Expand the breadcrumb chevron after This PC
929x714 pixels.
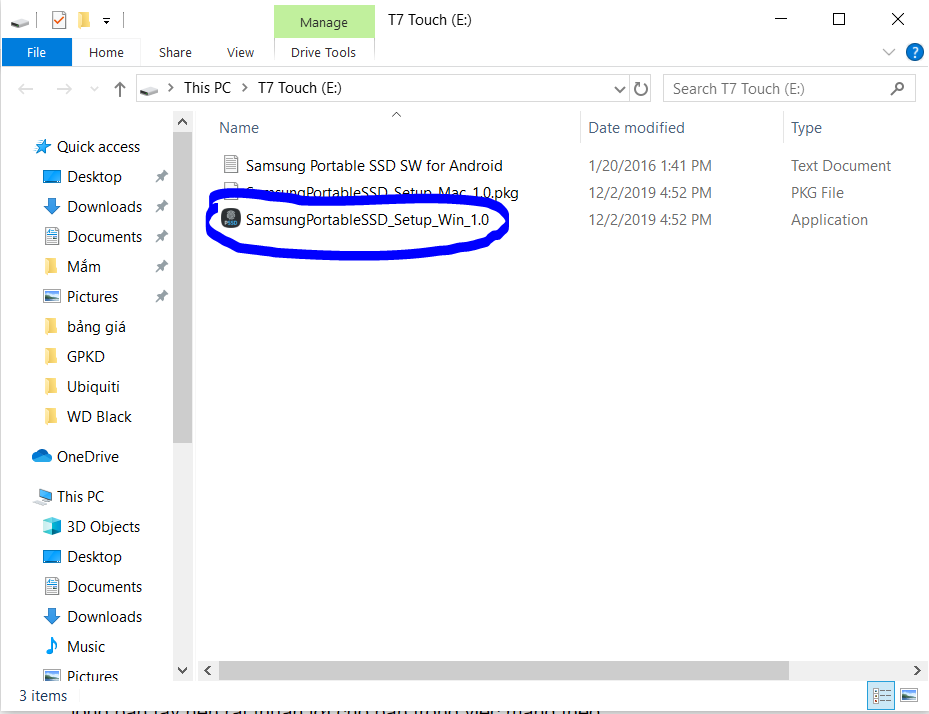pos(244,88)
